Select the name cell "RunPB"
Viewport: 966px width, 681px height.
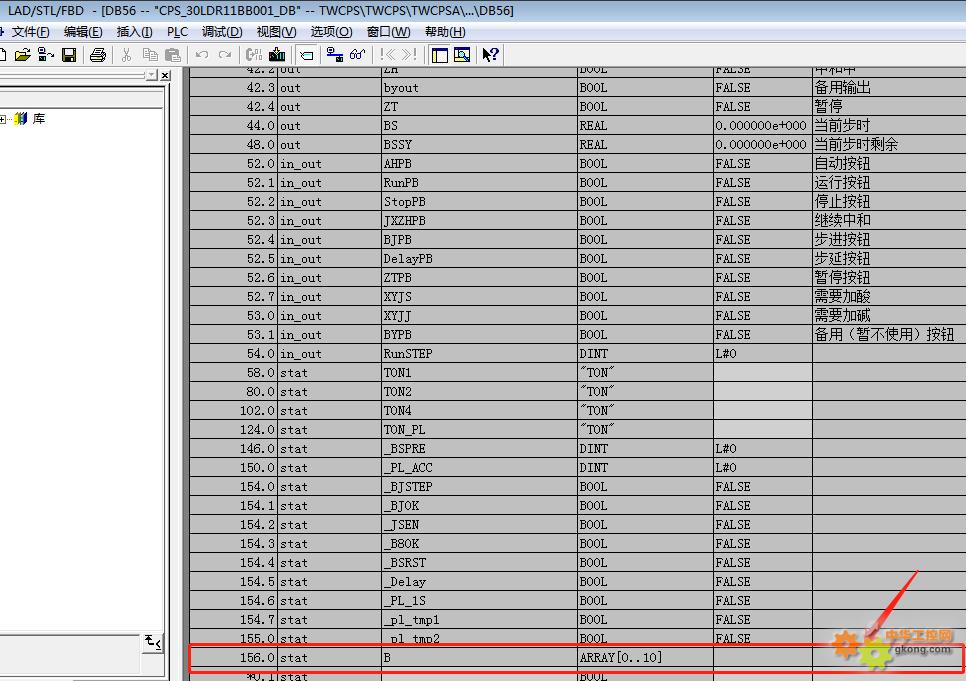479,183
